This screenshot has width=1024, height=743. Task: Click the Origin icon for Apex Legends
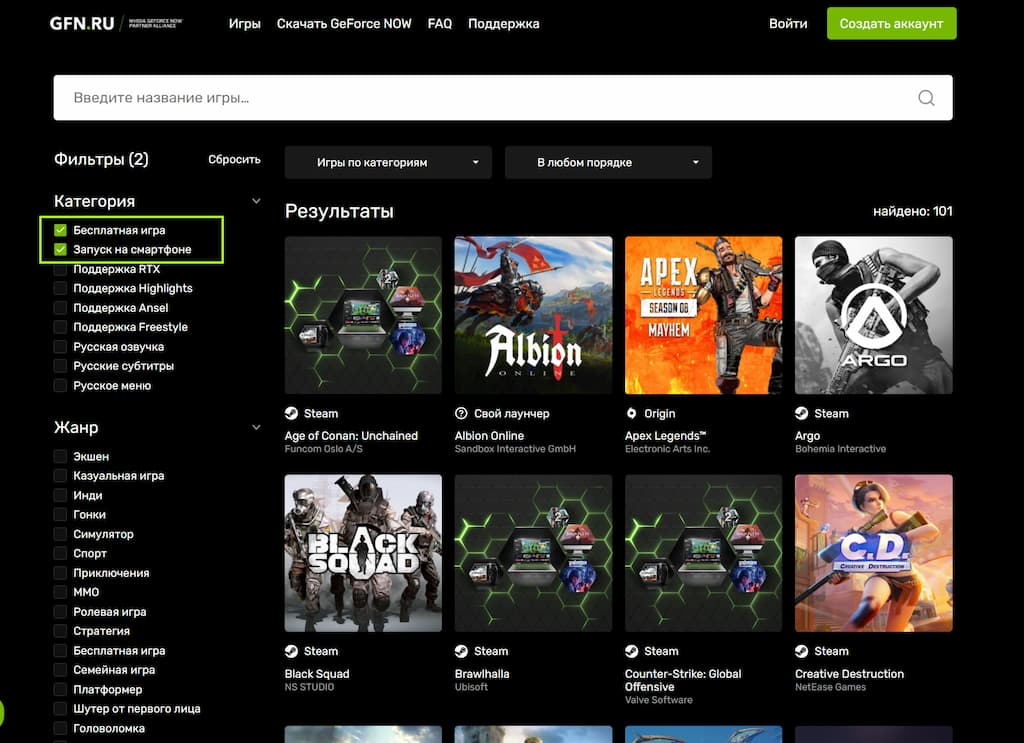click(x=632, y=413)
